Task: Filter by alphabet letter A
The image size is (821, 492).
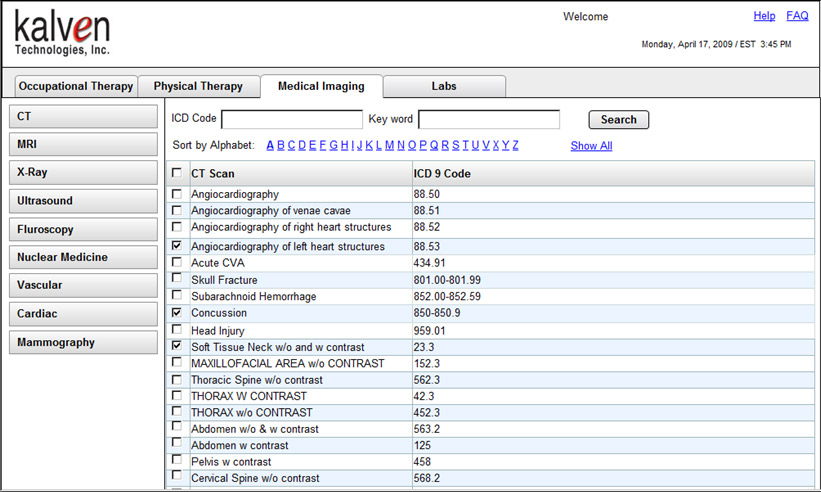Action: (x=270, y=146)
